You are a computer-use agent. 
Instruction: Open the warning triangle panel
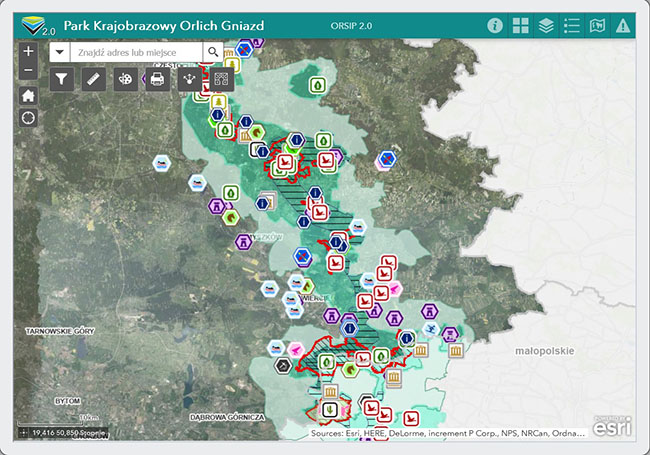click(624, 25)
